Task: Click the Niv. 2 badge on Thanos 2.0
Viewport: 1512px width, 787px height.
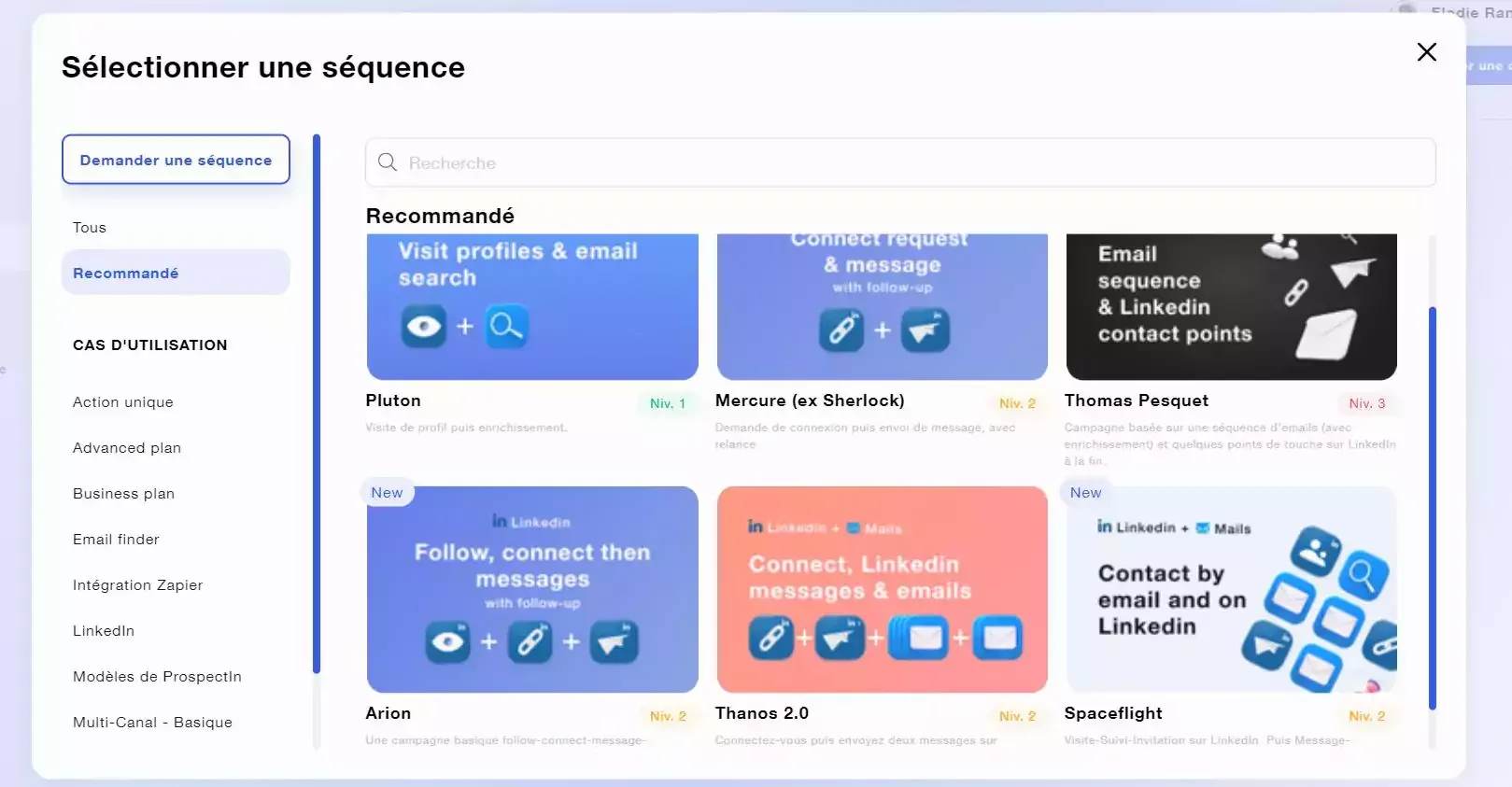Action: coord(1017,716)
